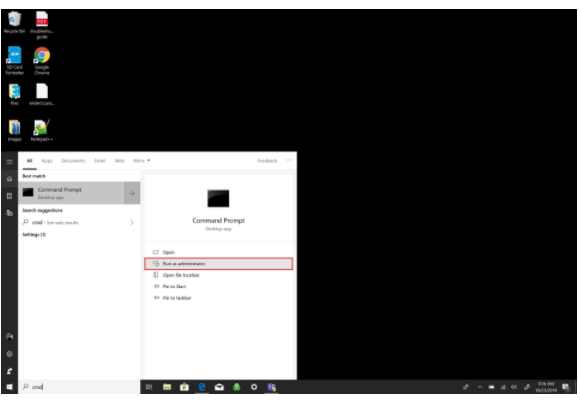The width and height of the screenshot is (580, 403).
Task: Switch to the Apps search tab
Action: [x=47, y=161]
